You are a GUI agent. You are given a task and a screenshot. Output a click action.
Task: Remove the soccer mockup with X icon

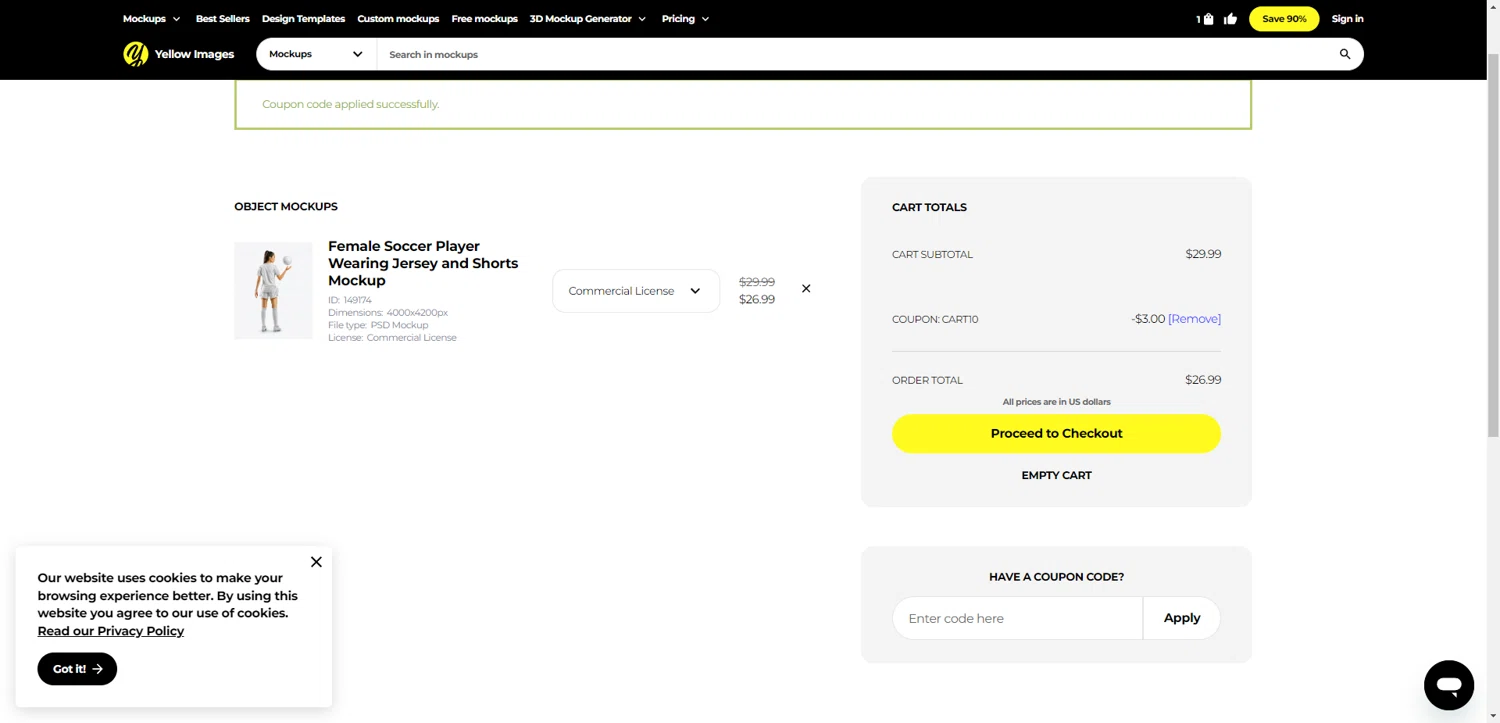(x=806, y=289)
